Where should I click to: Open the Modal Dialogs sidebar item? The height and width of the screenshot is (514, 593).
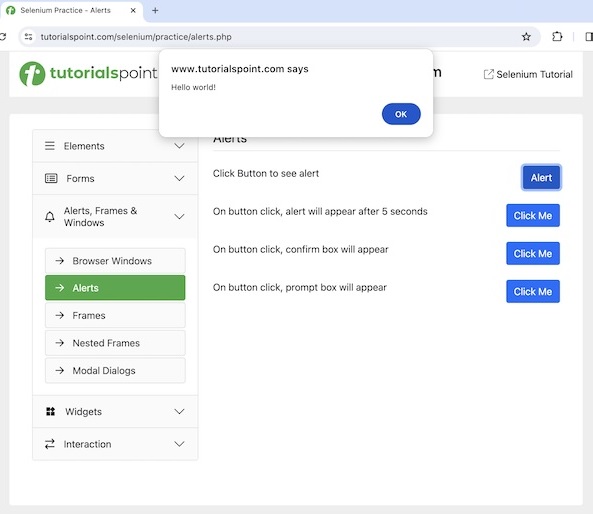click(x=115, y=371)
